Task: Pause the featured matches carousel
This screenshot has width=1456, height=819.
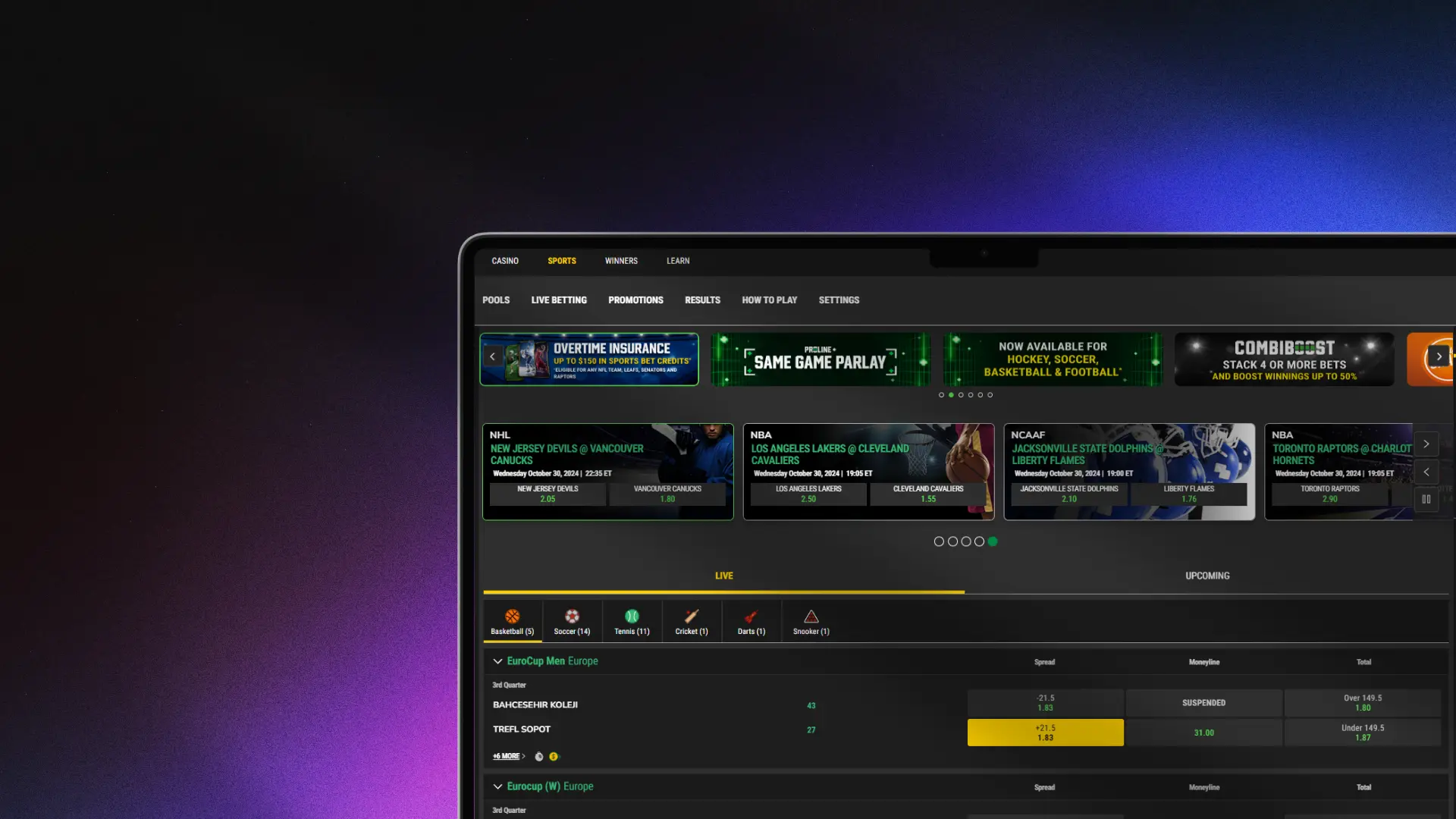Action: pyautogui.click(x=1426, y=499)
